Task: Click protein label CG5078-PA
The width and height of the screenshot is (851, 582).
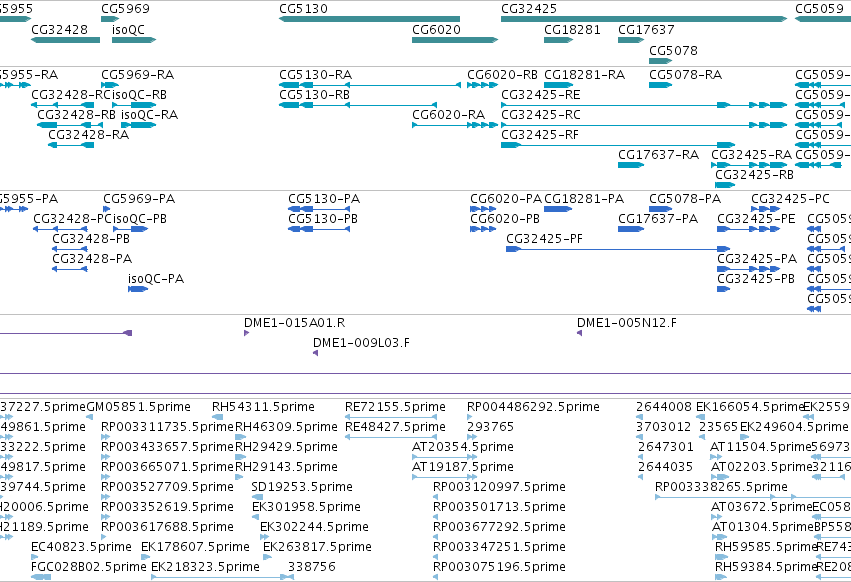Action: click(x=685, y=199)
